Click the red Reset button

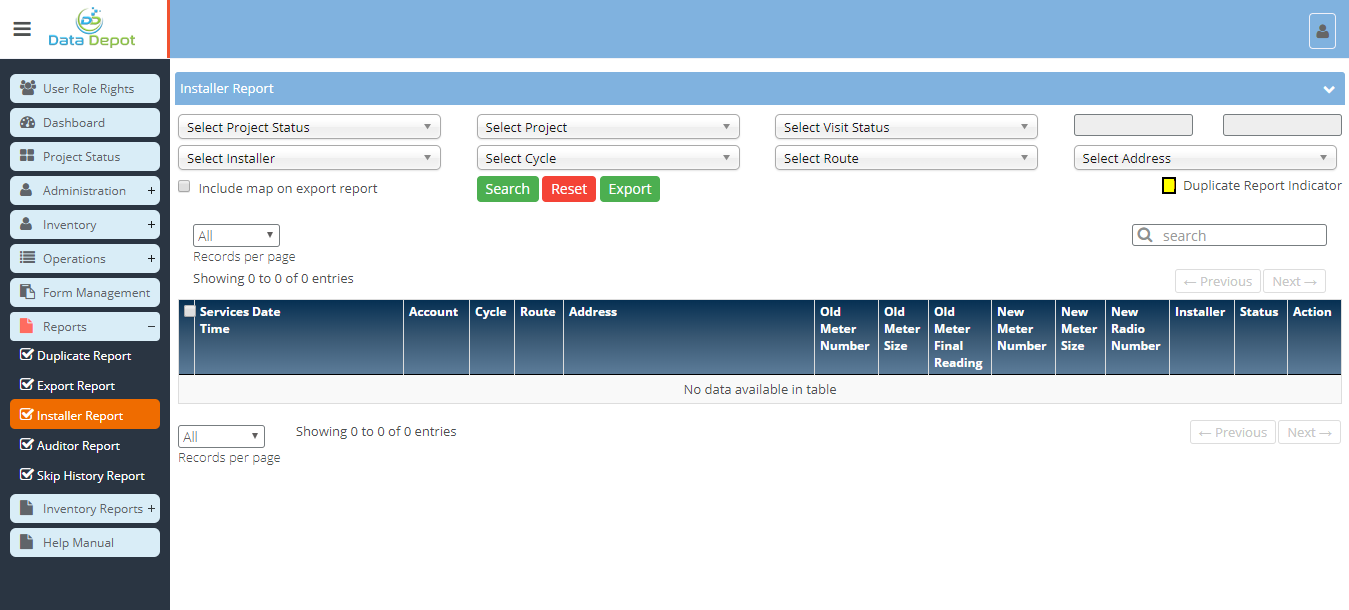click(569, 189)
